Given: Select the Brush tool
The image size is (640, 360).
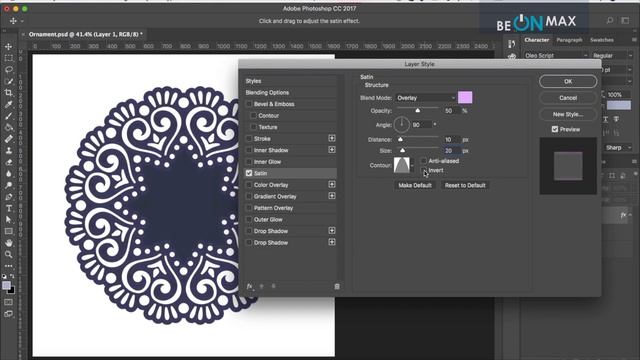Looking at the screenshot, I should (x=9, y=116).
